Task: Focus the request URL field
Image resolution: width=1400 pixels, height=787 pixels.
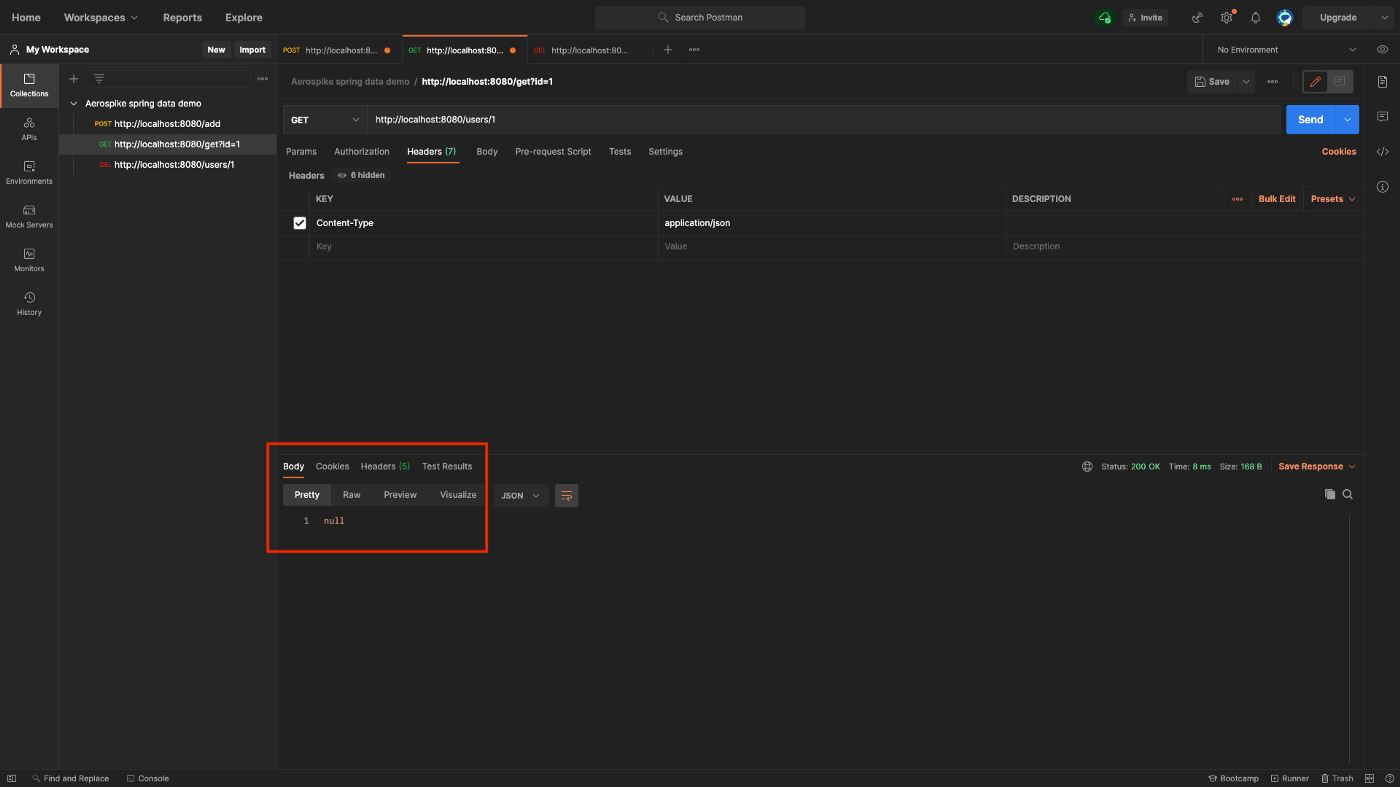Action: pos(824,119)
